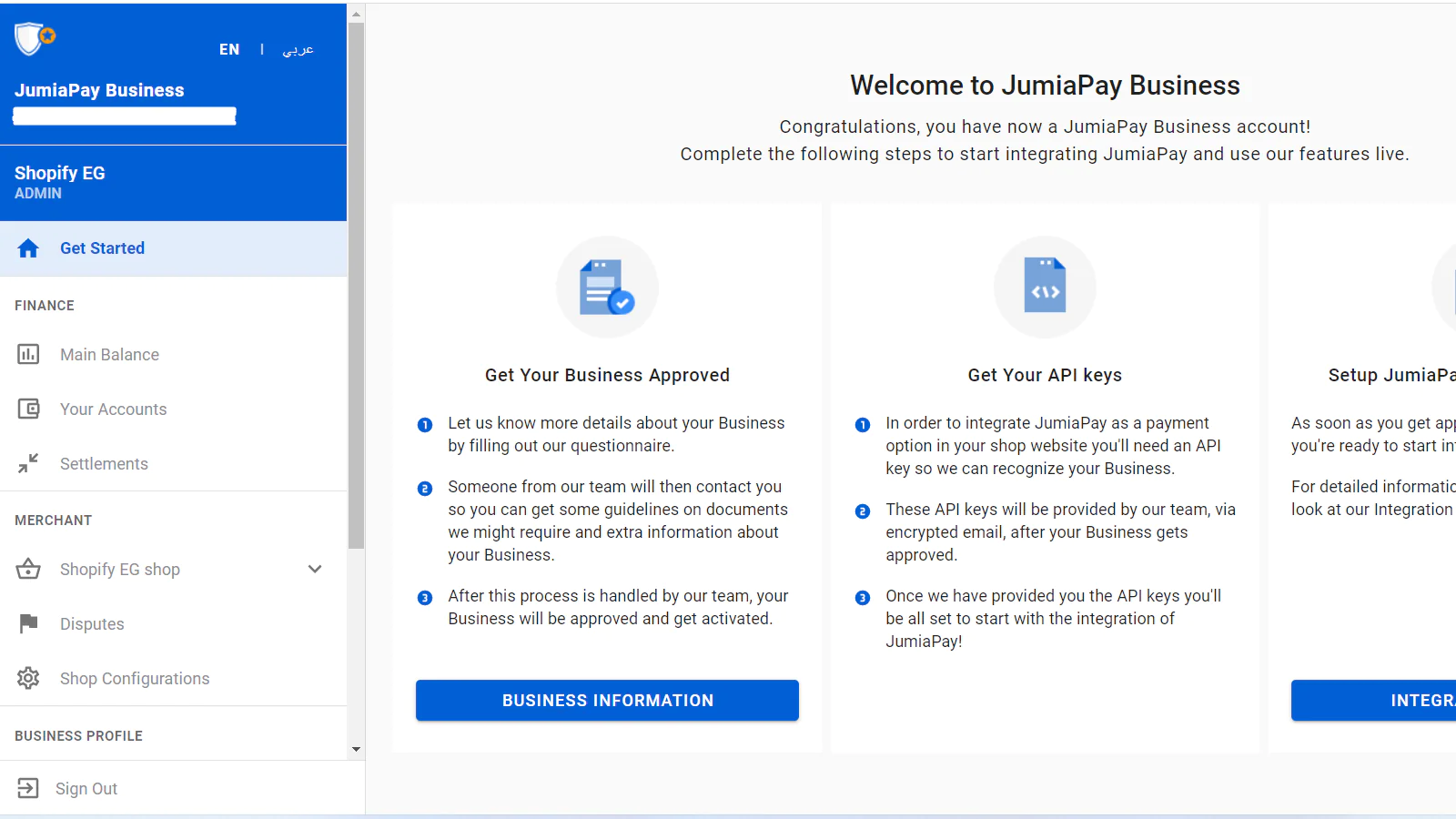The image size is (1456, 819).
Task: Click the Get Started home icon
Action: click(28, 248)
